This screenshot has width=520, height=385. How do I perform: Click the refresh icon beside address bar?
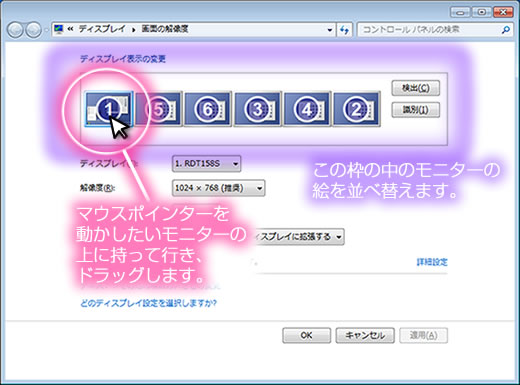(x=344, y=30)
